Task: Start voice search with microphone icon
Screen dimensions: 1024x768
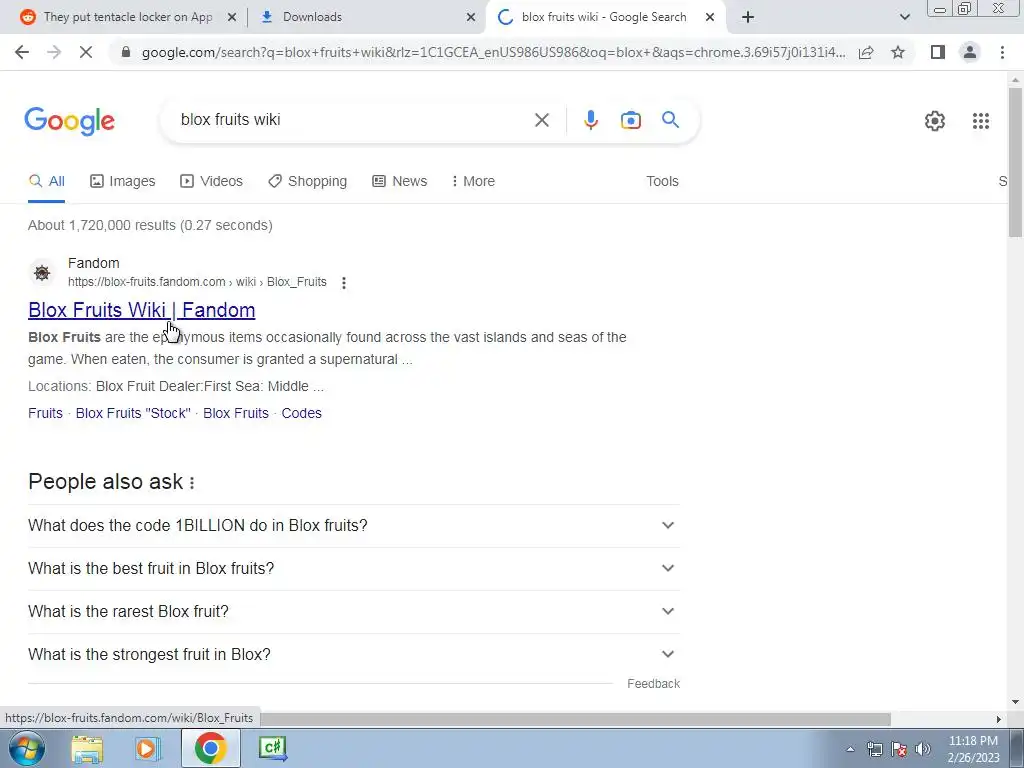Action: pyautogui.click(x=590, y=120)
